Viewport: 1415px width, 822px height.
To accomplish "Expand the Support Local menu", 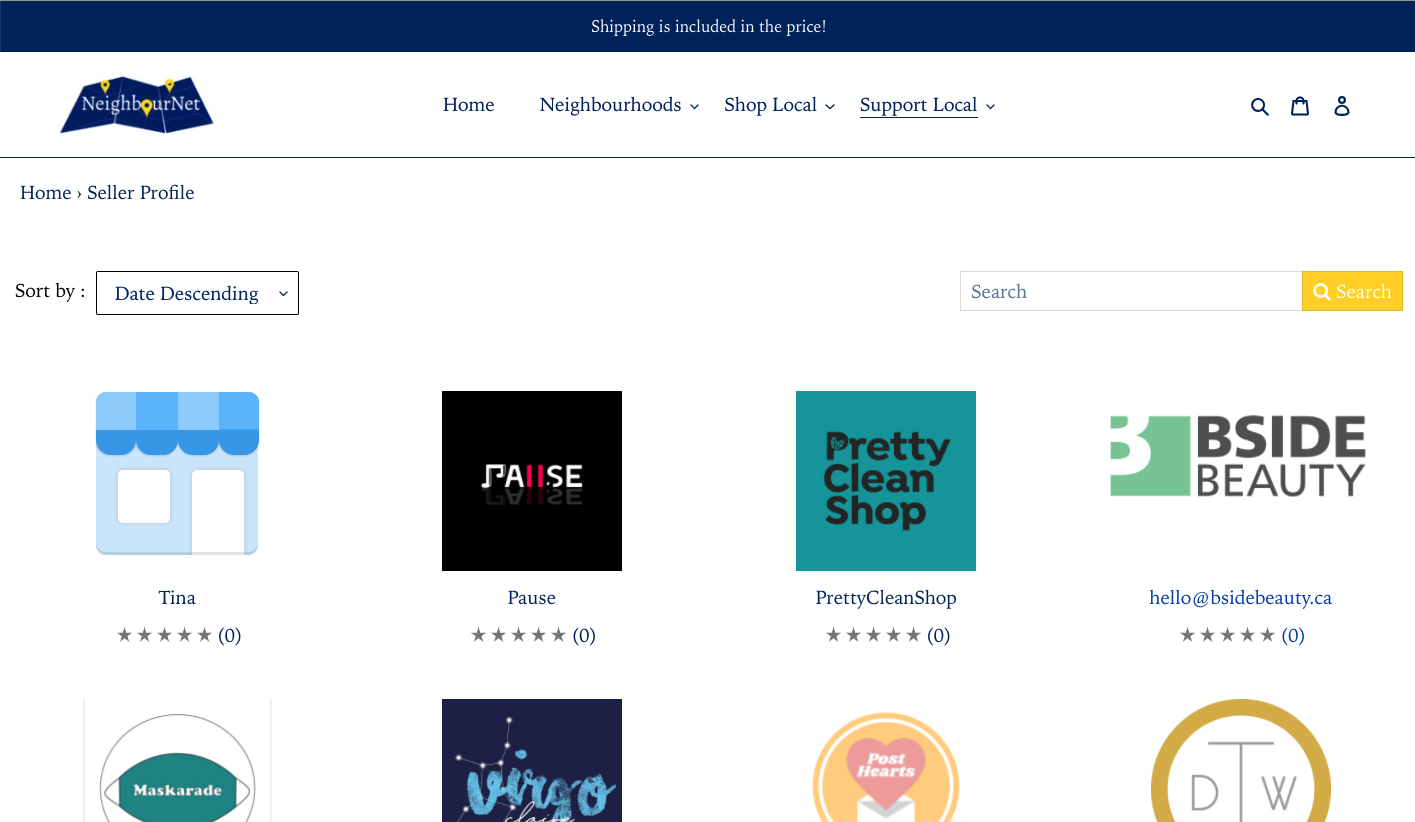I will coord(927,105).
